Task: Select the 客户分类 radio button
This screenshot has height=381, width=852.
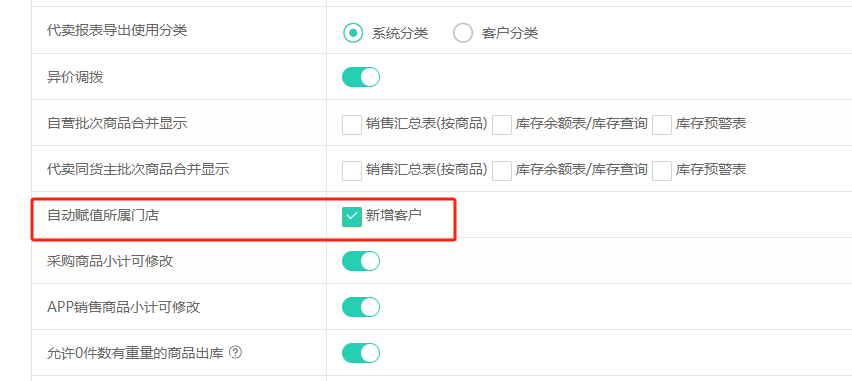Action: (x=463, y=33)
